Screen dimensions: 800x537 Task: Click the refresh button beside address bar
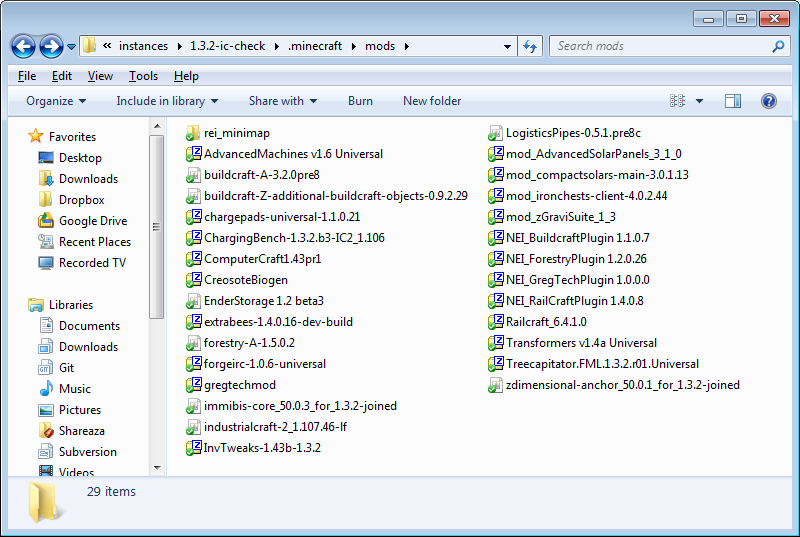[x=531, y=46]
